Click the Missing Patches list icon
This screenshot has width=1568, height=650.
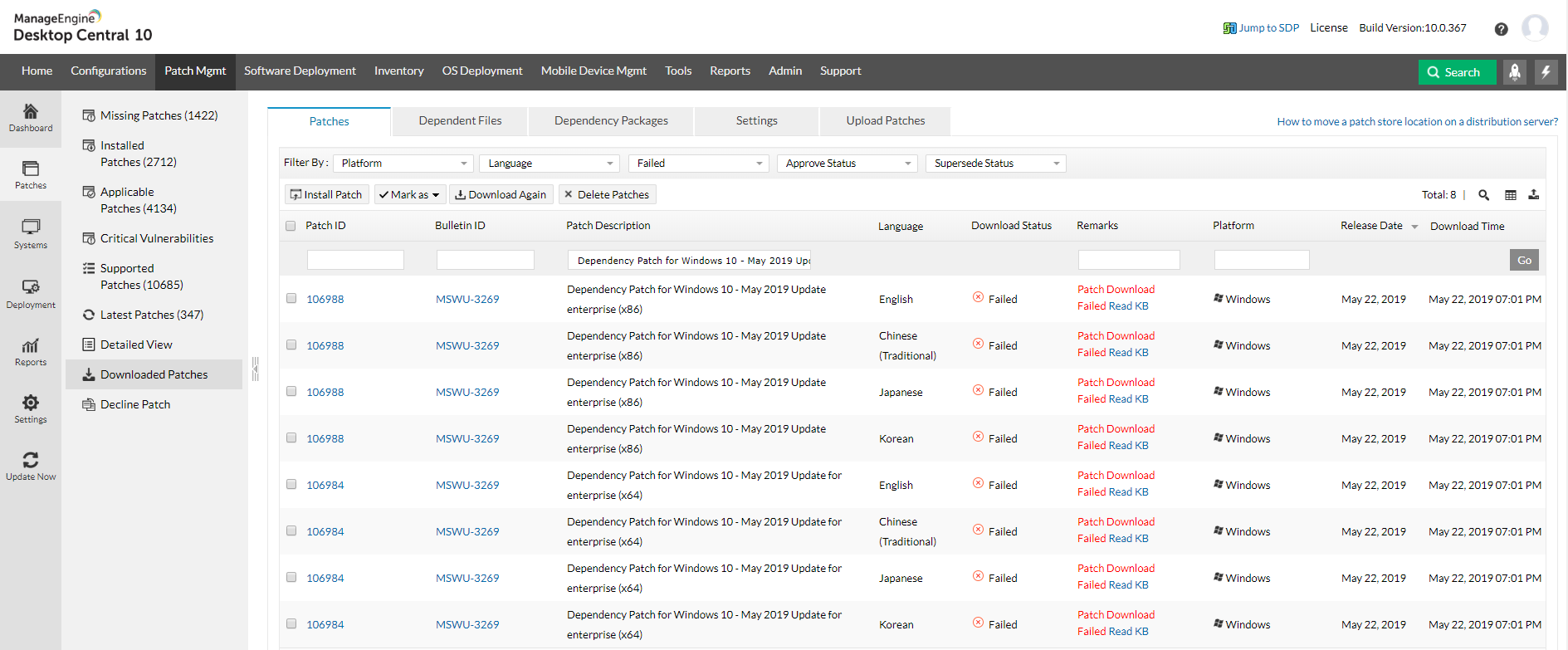[x=89, y=115]
